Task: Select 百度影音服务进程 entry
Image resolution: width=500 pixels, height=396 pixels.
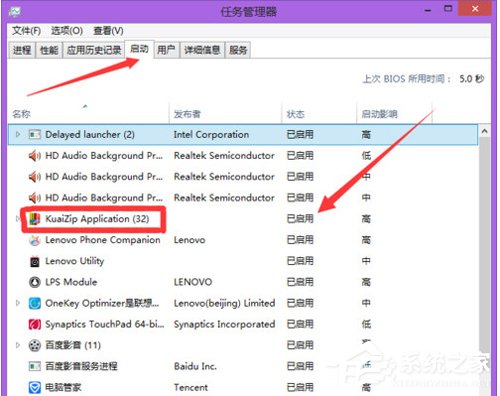Action: tap(81, 366)
